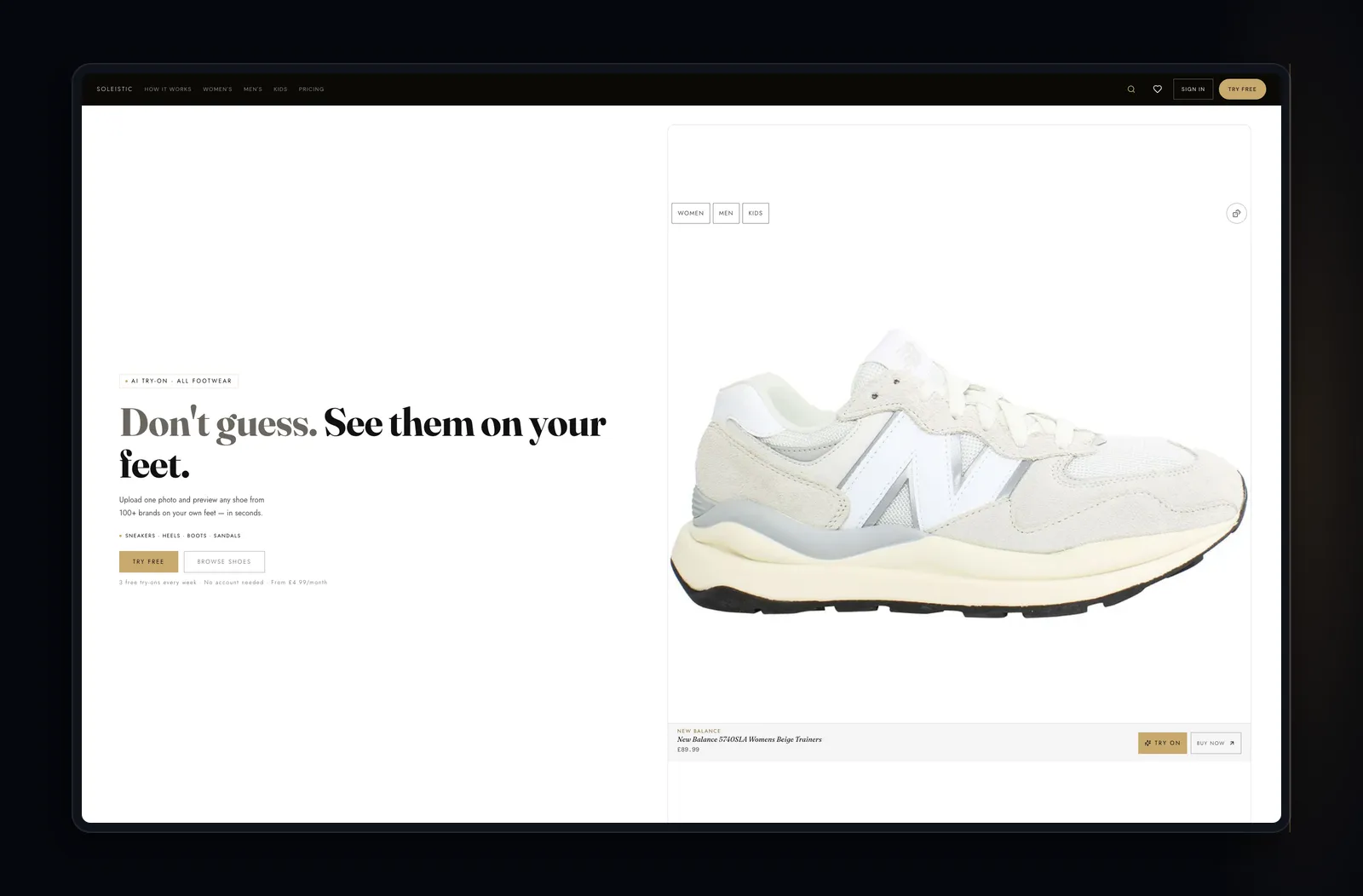1363x896 pixels.
Task: Click the Sneakers Heels Boots Sandals line
Action: pos(180,536)
